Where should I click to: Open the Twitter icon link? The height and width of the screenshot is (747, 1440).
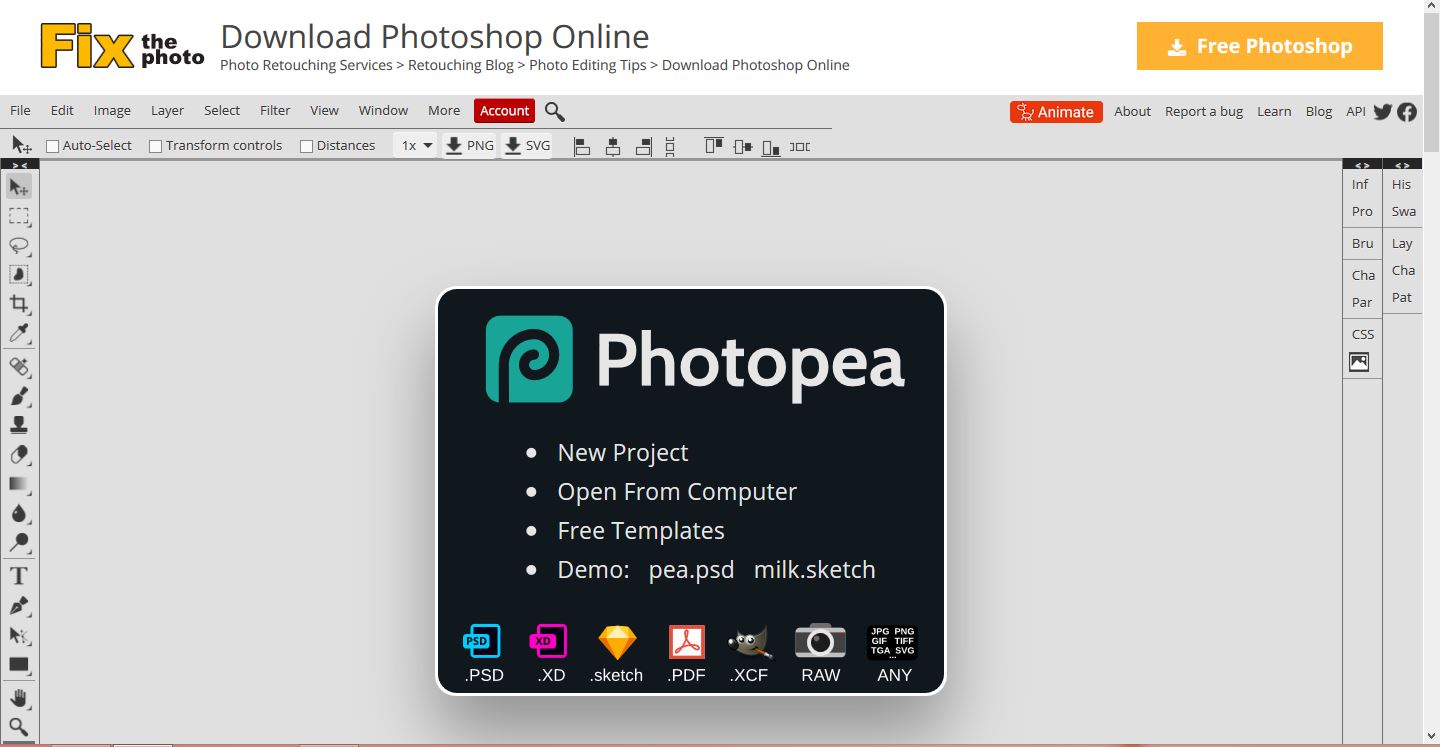coord(1383,111)
